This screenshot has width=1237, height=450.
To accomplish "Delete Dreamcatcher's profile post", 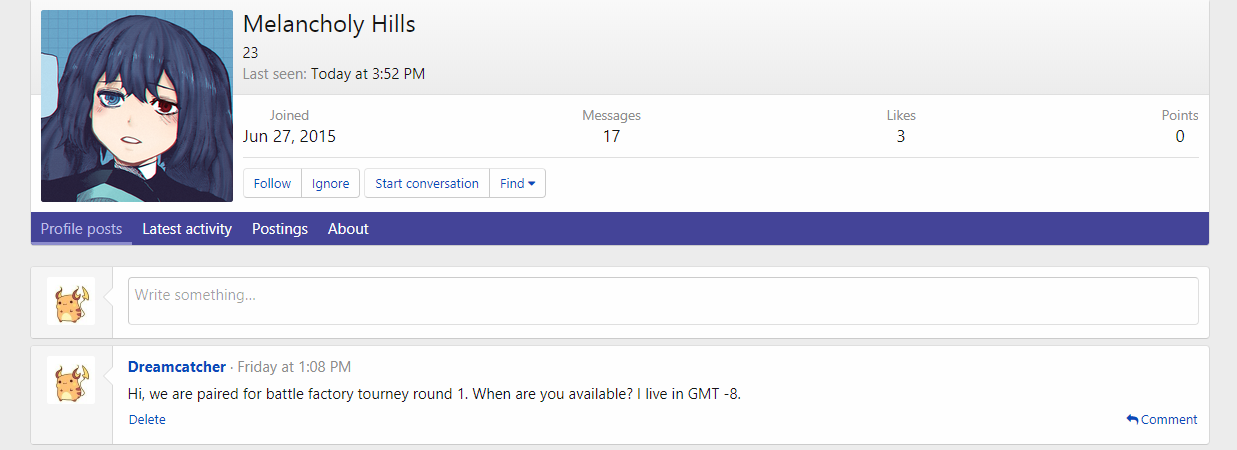I will (147, 420).
